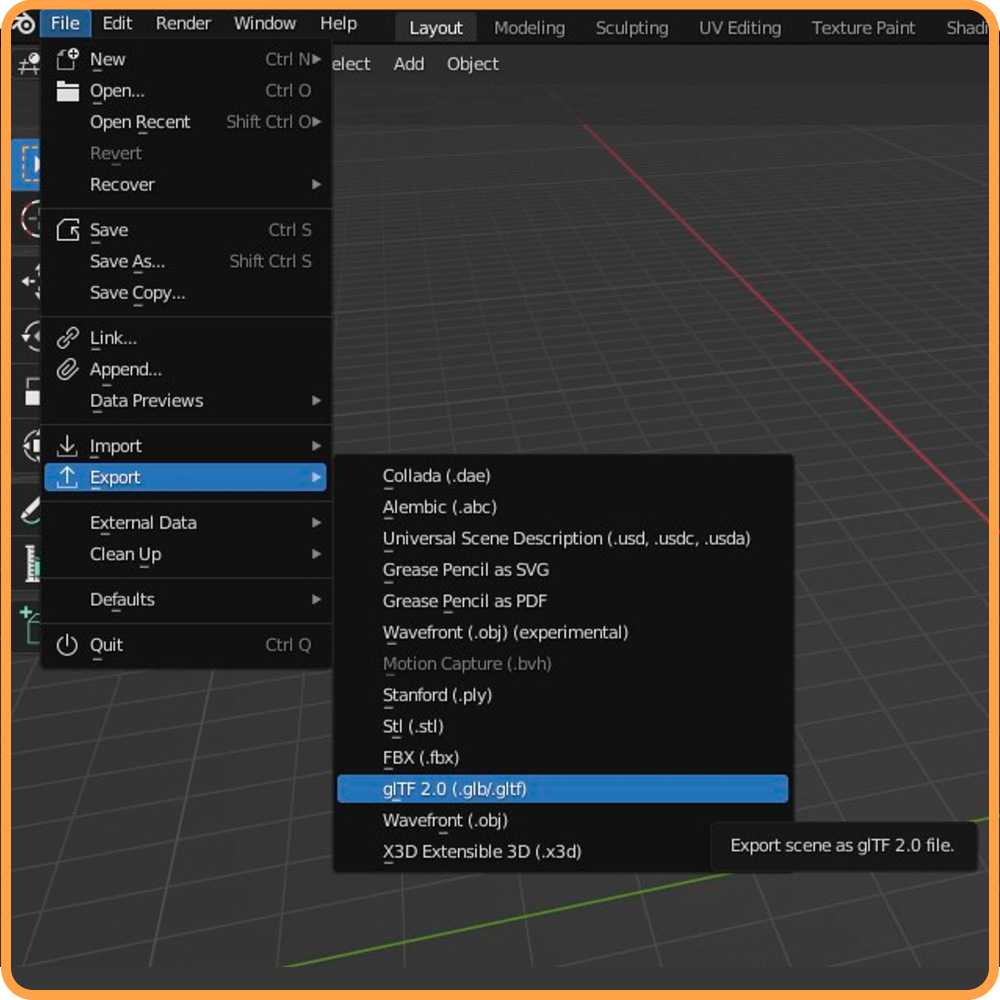Click the Import download-arrow icon
The width and height of the screenshot is (1000, 1000).
pos(68,446)
